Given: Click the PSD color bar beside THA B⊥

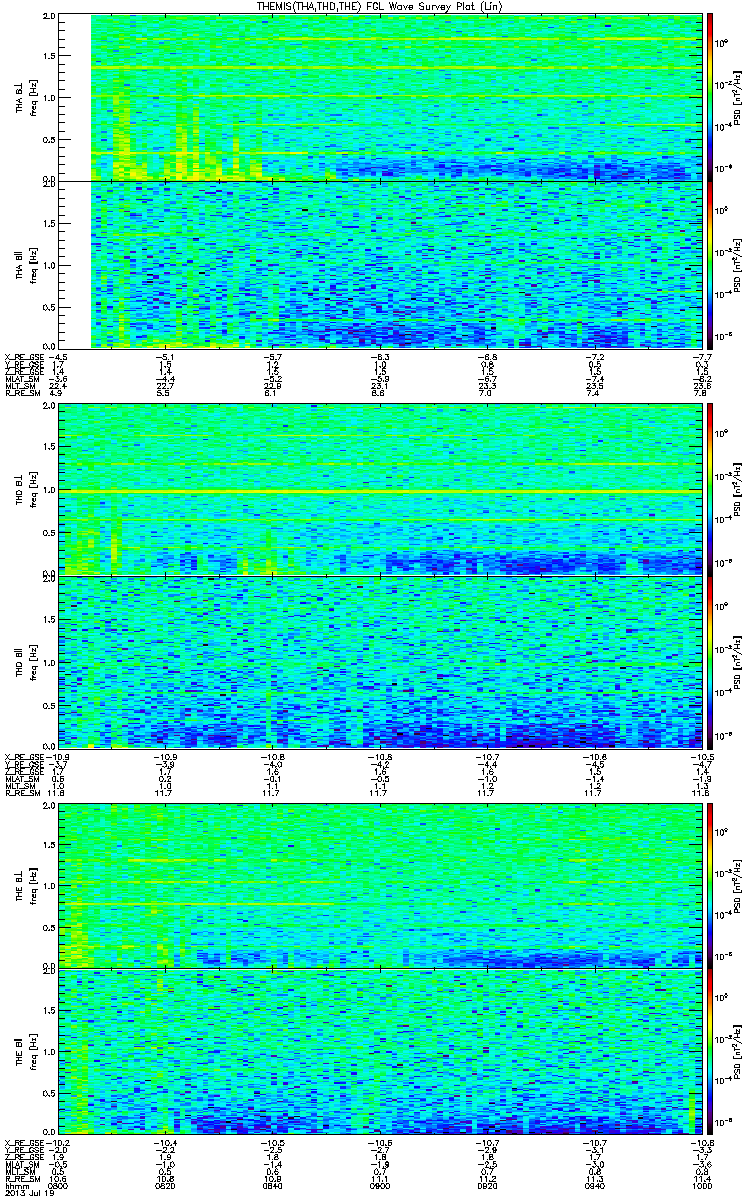Looking at the screenshot, I should [x=710, y=97].
